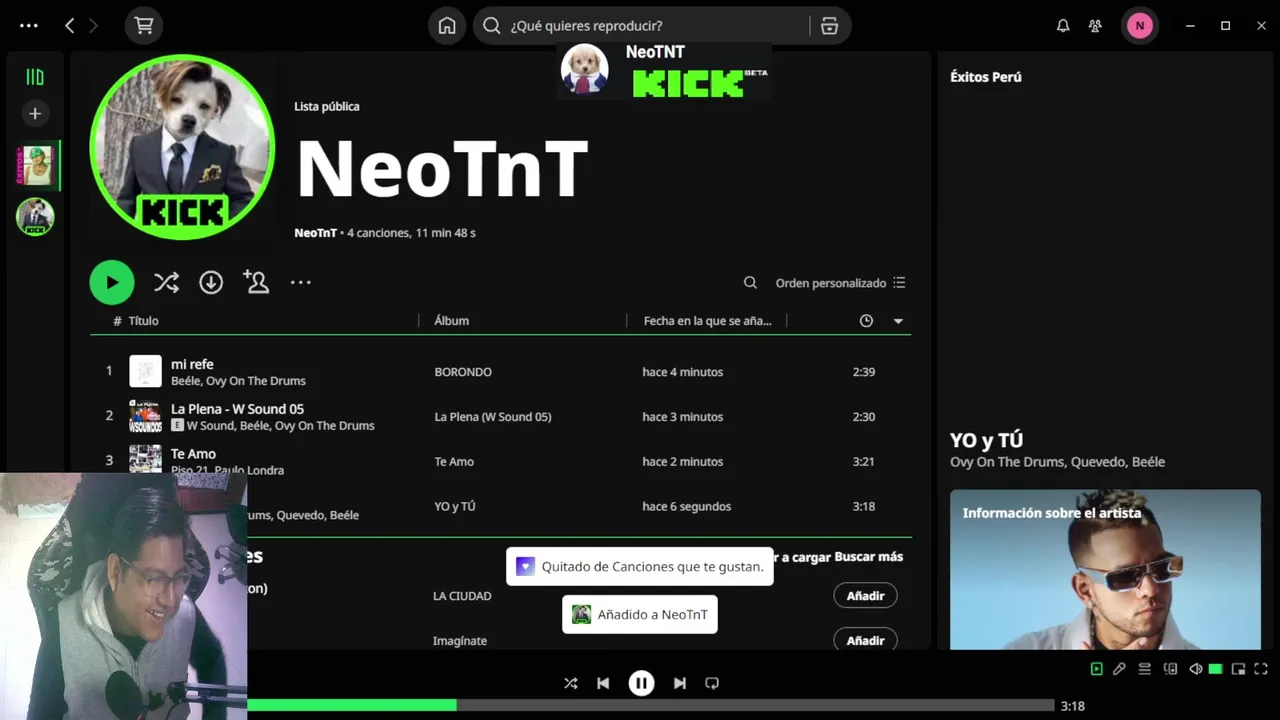Open 'Información sobre el artista' card
The height and width of the screenshot is (720, 1280).
coord(1105,570)
